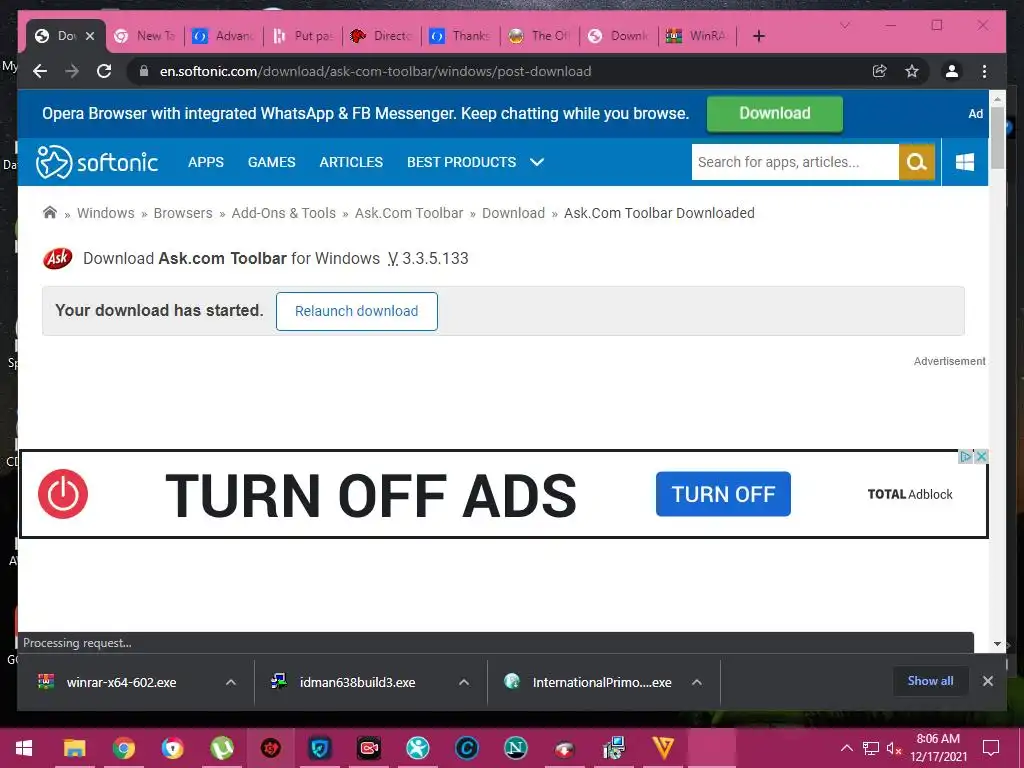Click the orange search magnifier button
1024x768 pixels.
tap(917, 162)
